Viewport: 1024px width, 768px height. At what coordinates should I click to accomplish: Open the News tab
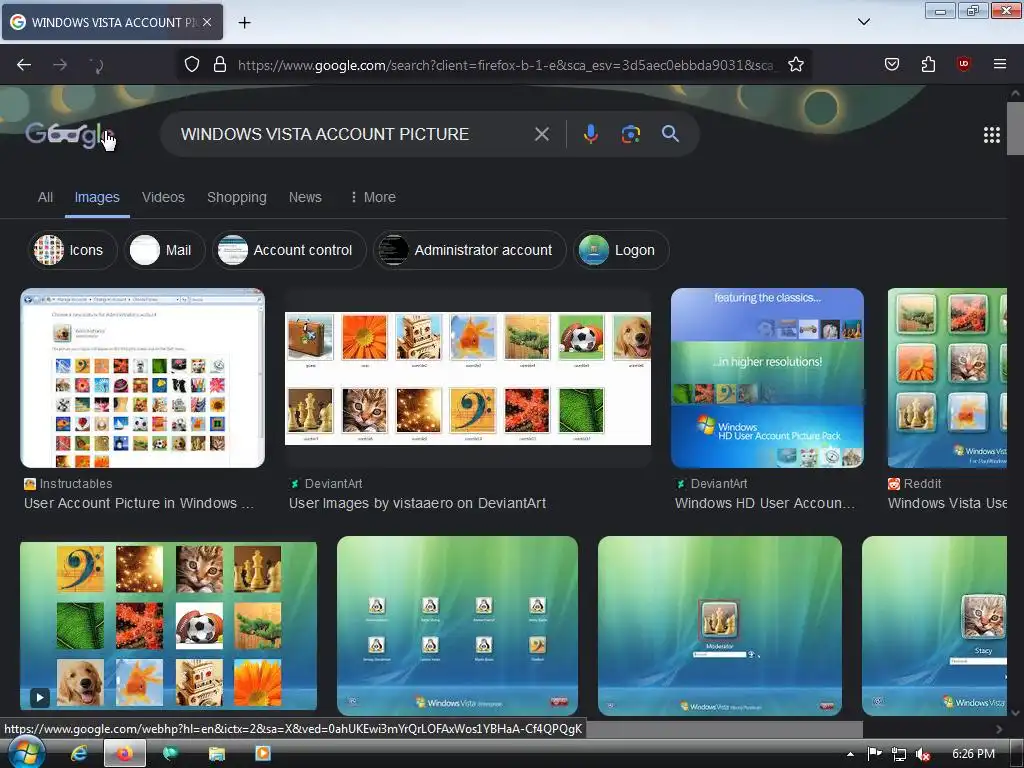click(x=305, y=197)
